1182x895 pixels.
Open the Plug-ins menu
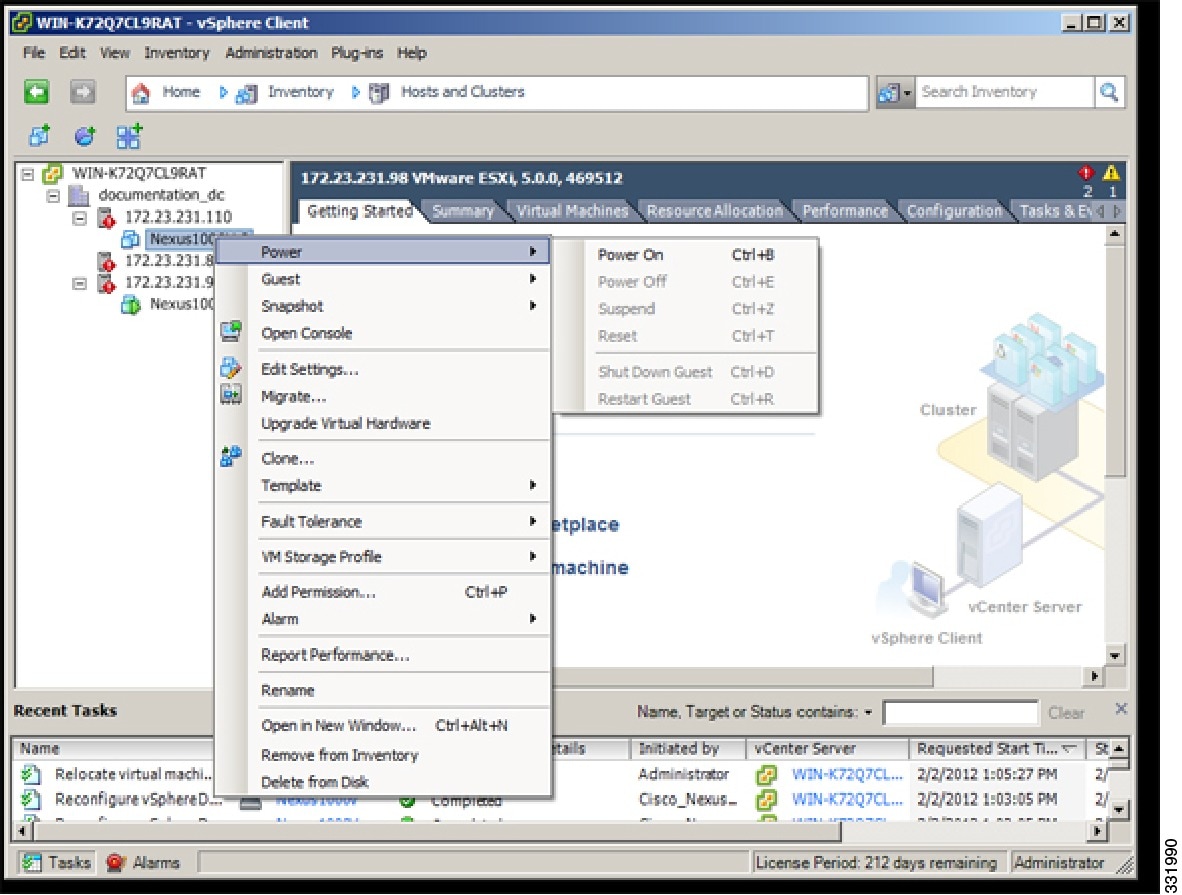pyautogui.click(x=357, y=53)
